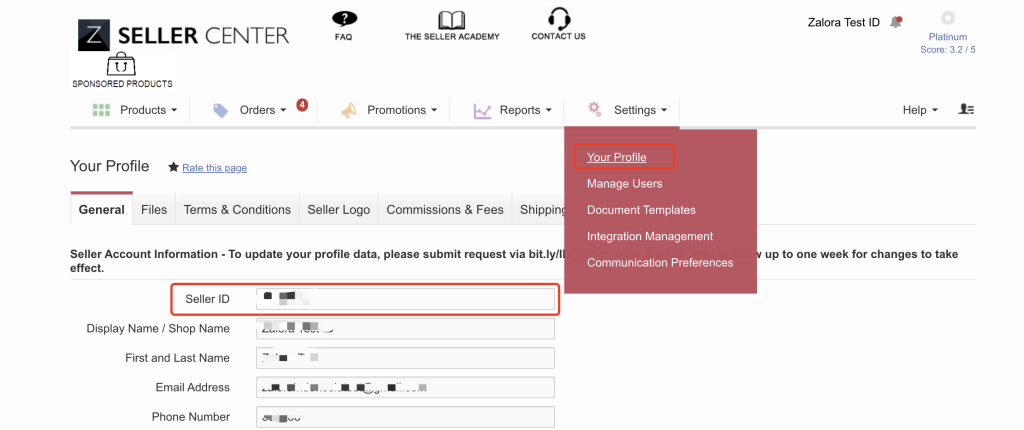1024x430 pixels.
Task: Click the Platinum rating badge icon
Action: [948, 18]
